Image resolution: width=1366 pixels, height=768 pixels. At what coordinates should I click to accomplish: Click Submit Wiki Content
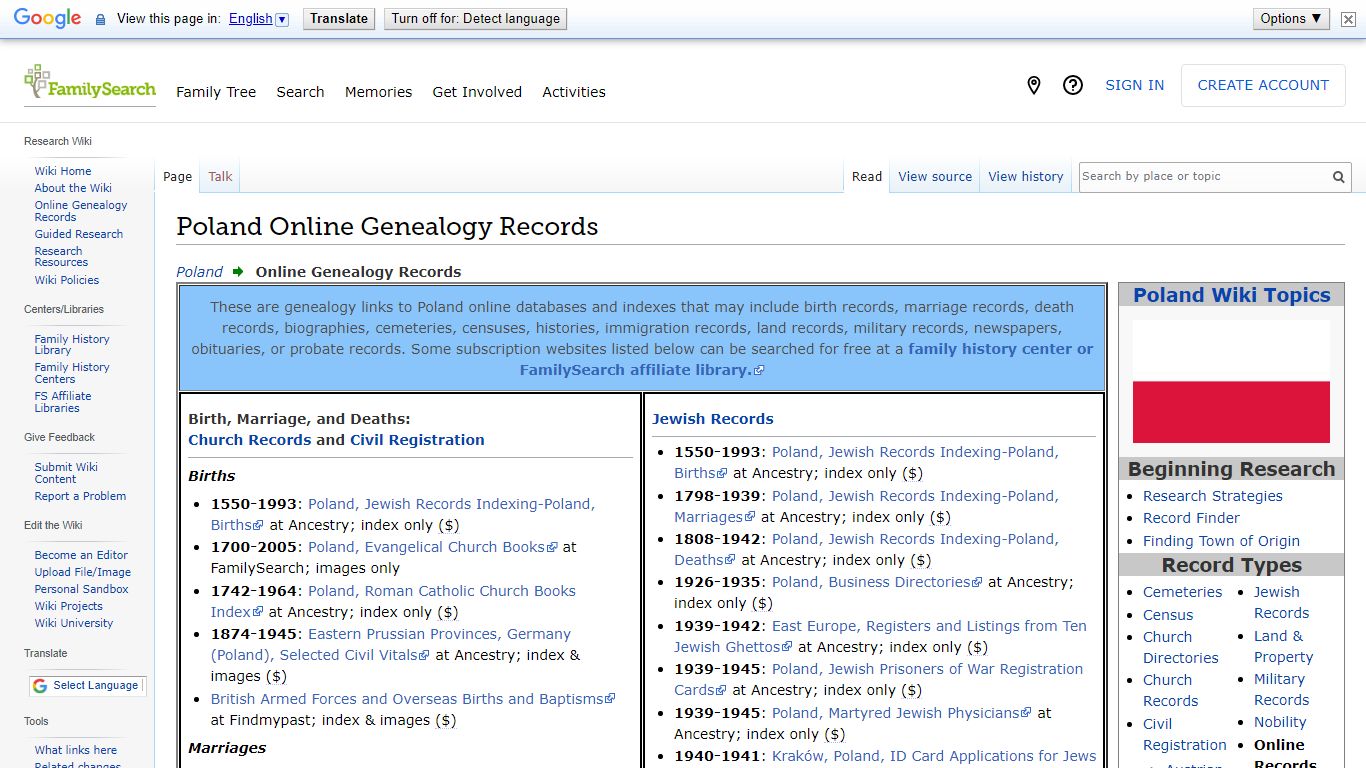click(x=66, y=473)
